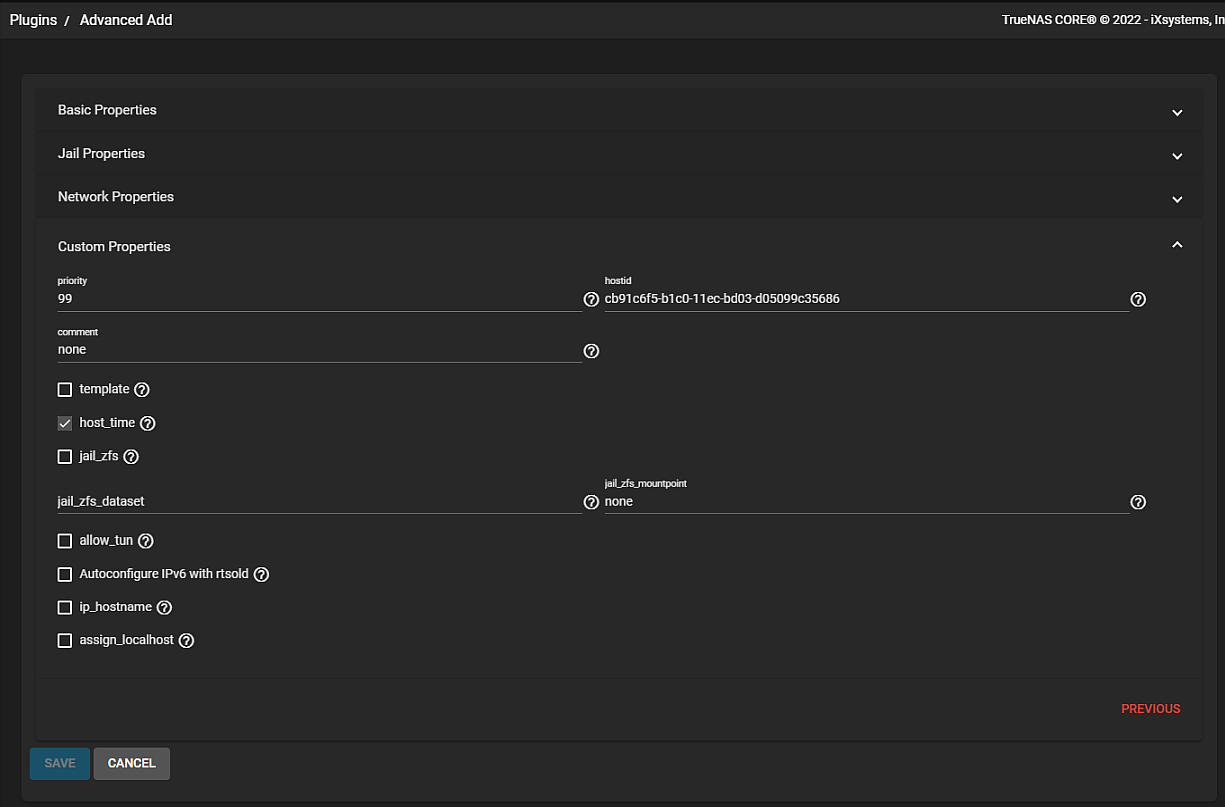Click help icon beside hostid field
1225x807 pixels.
tap(1138, 299)
